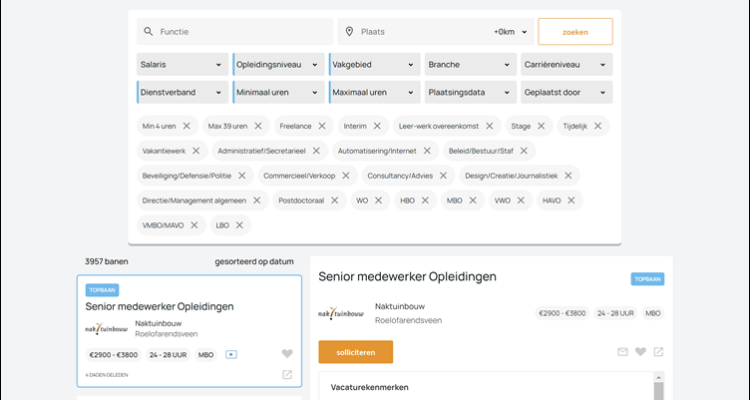Click the heart icon in the job detail panel
The image size is (750, 400).
[x=641, y=352]
